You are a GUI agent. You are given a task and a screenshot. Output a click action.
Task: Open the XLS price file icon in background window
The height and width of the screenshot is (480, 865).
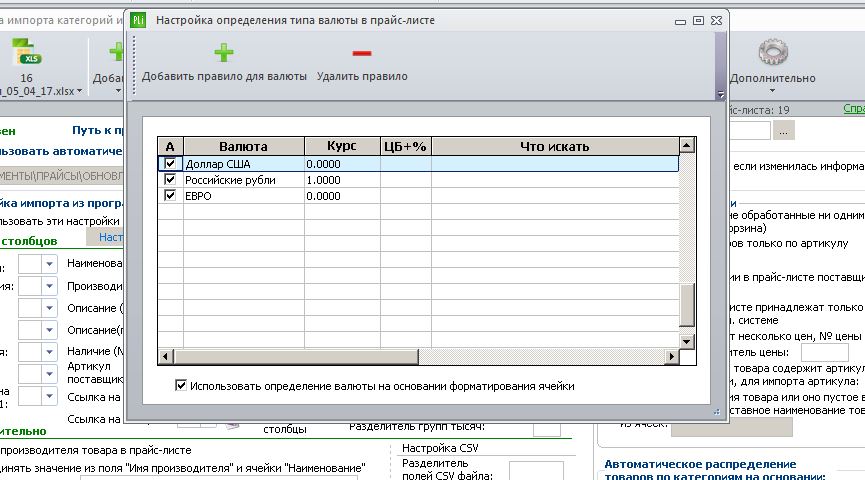click(26, 51)
